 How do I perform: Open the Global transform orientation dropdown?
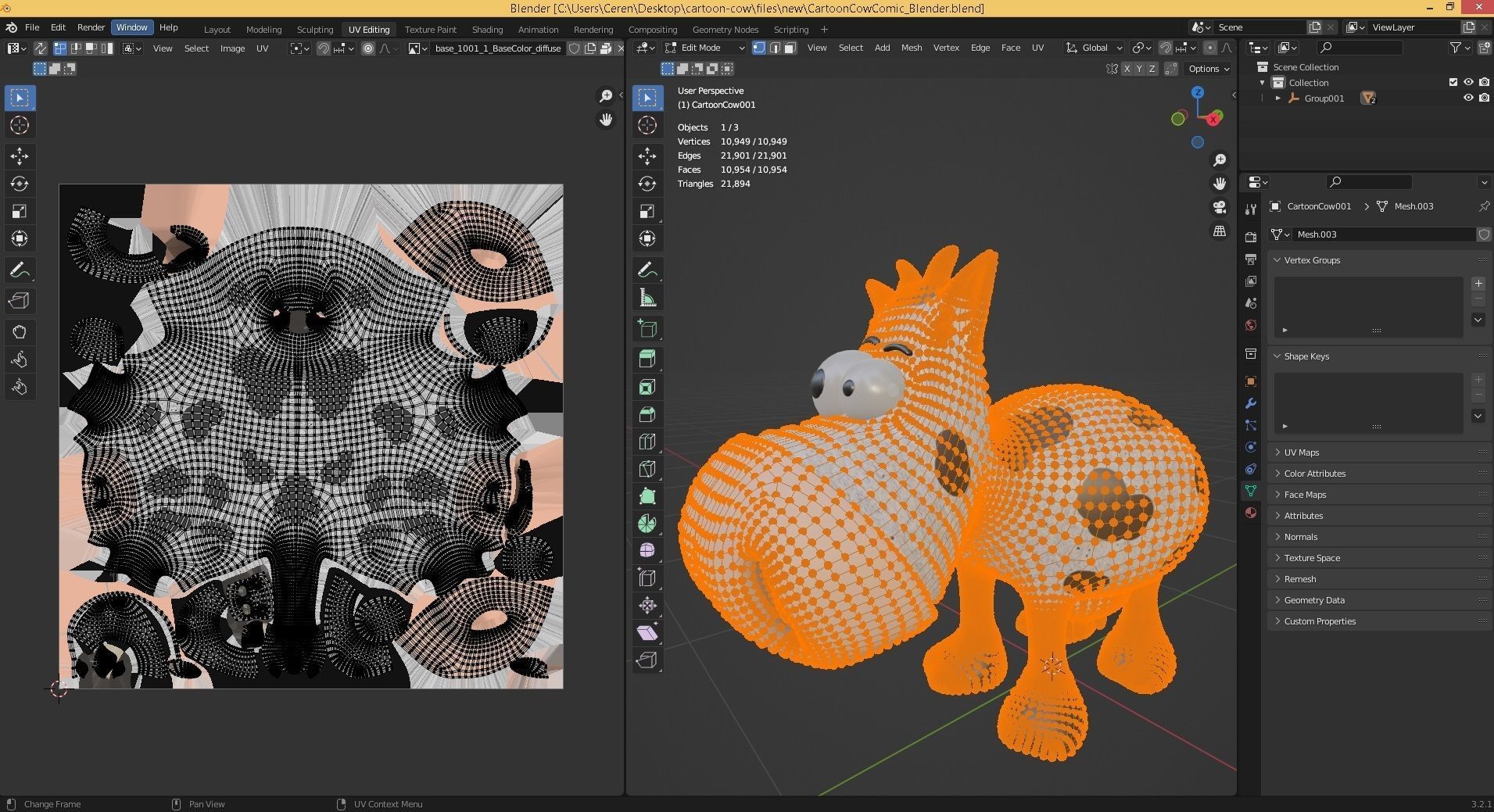pos(1095,48)
